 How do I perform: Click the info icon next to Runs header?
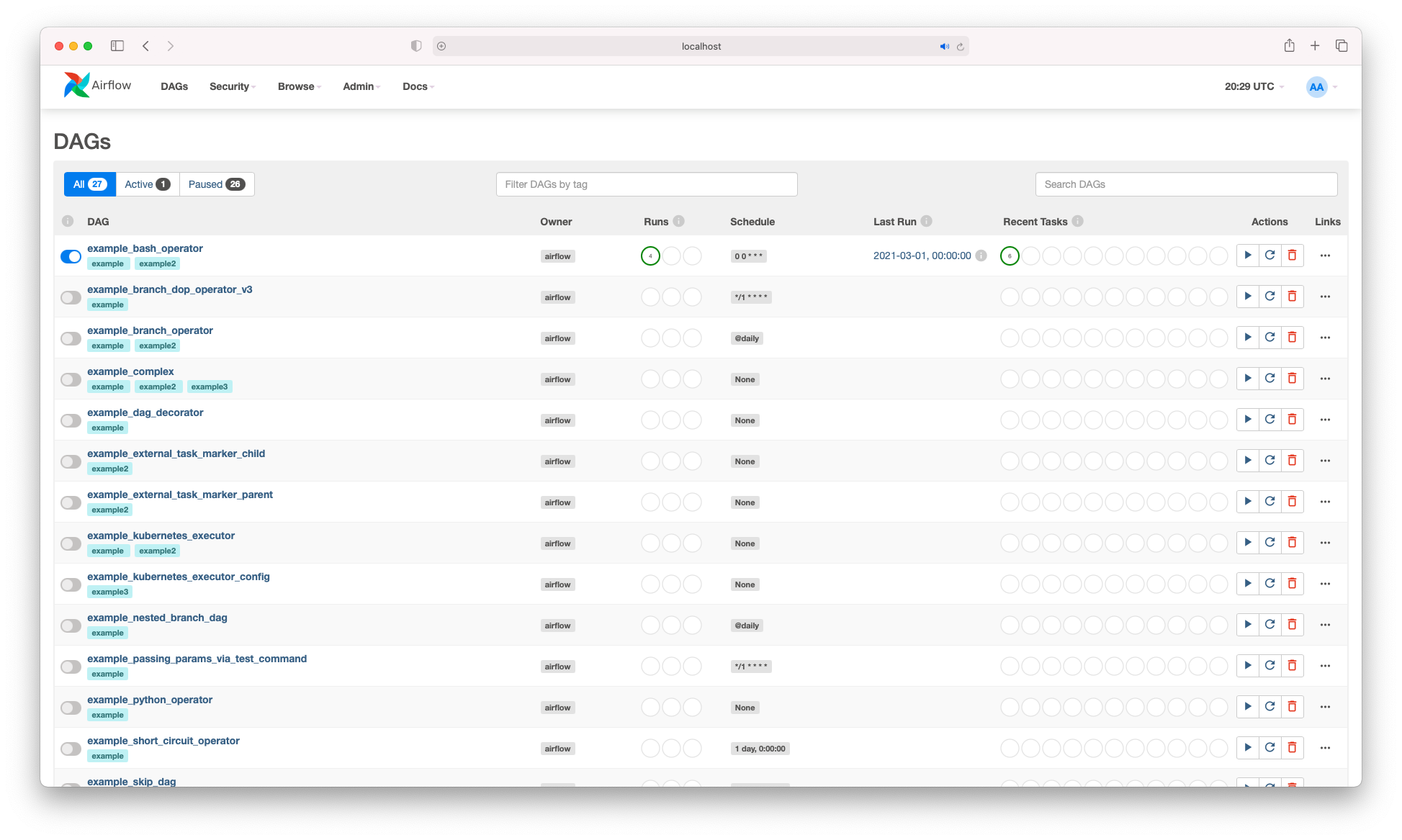(678, 222)
